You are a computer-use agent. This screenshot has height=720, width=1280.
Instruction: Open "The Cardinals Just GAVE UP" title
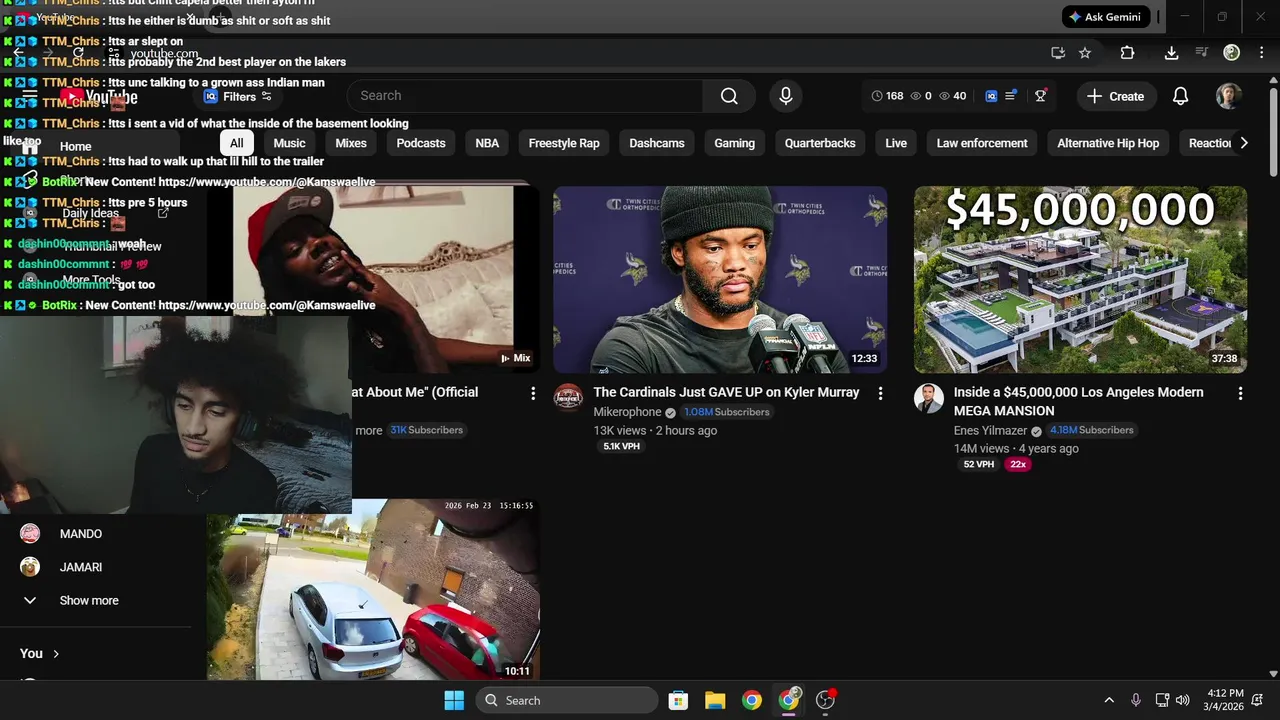tap(726, 393)
